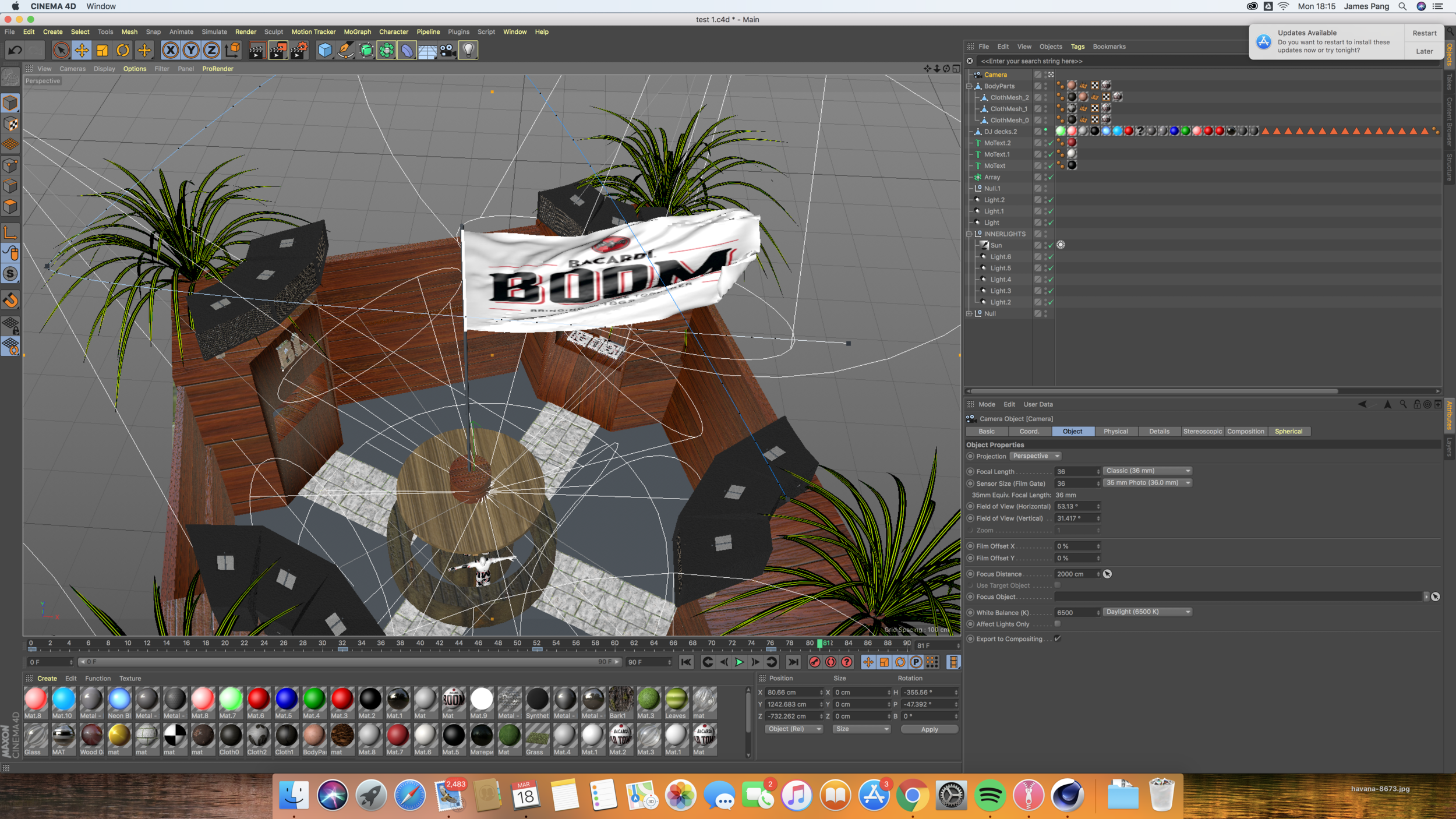Viewport: 1456px width, 819px height.
Task: Enable the Snap tool S icon
Action: pos(10,273)
